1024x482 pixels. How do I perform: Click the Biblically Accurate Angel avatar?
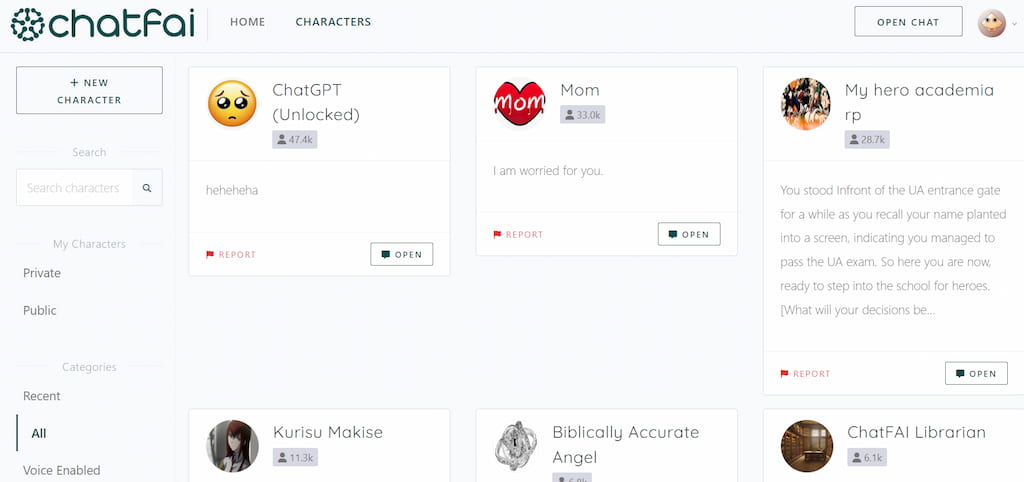(516, 445)
